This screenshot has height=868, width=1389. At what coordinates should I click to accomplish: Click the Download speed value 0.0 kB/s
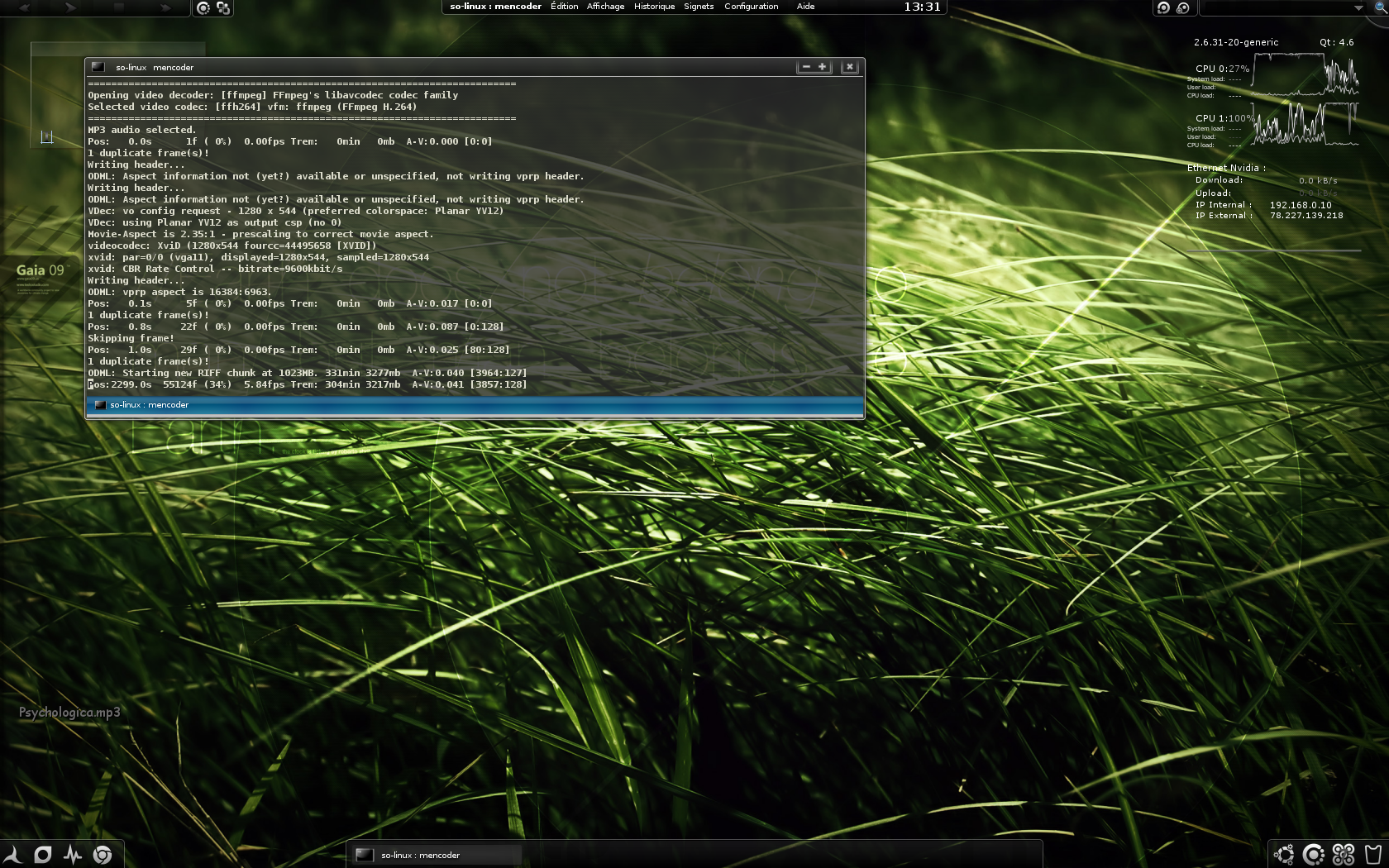click(x=1318, y=180)
